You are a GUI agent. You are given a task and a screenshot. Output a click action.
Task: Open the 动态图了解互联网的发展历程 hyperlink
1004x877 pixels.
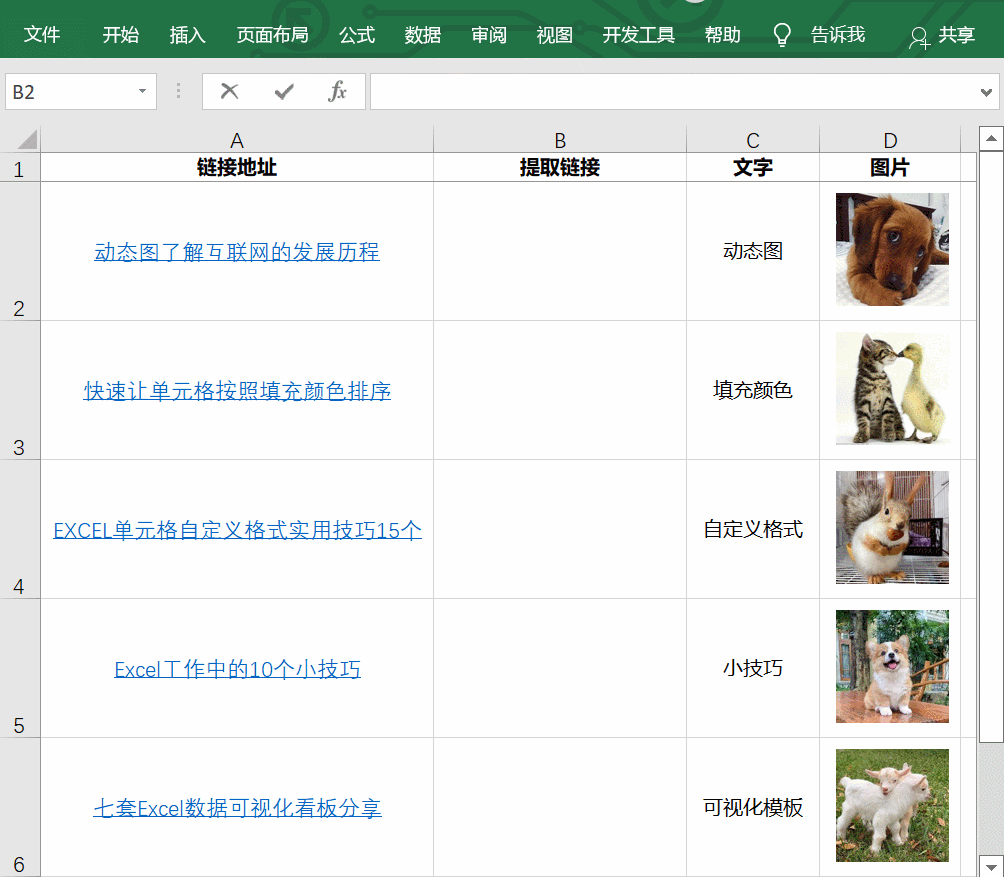click(x=236, y=252)
